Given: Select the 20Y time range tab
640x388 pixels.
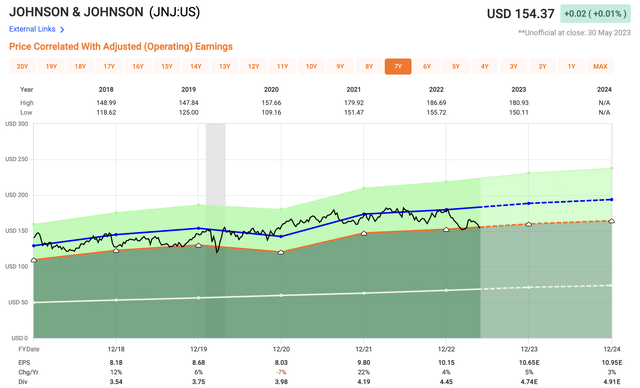Looking at the screenshot, I should point(22,67).
